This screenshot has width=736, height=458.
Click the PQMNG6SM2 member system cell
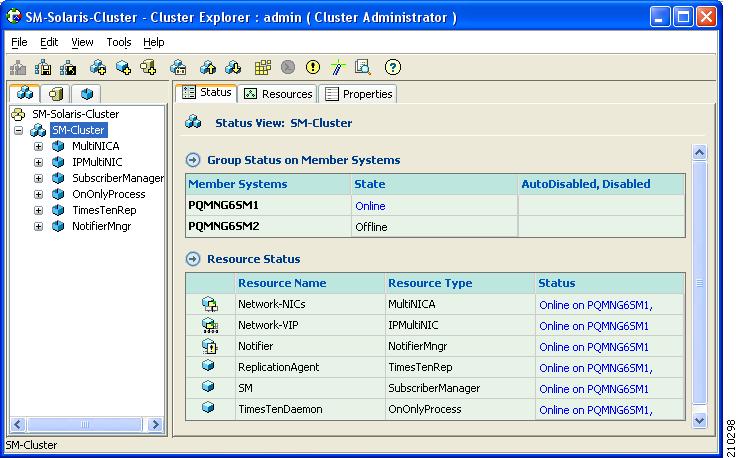pyautogui.click(x=268, y=227)
